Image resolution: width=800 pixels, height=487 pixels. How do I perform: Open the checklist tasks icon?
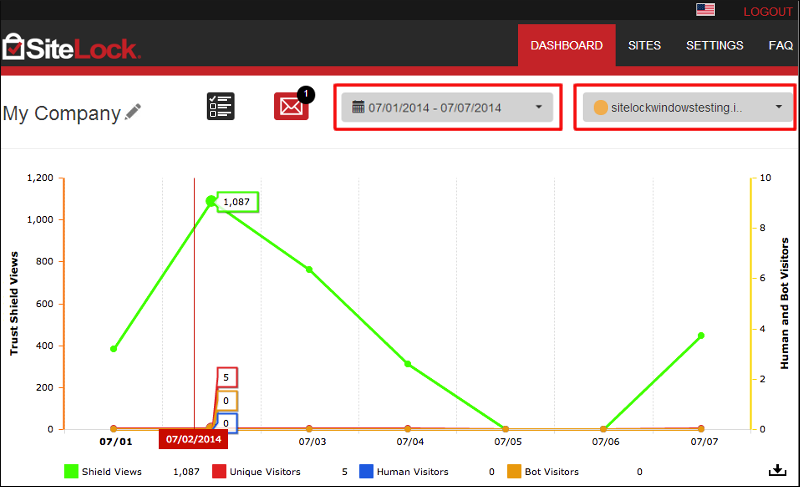(x=220, y=106)
